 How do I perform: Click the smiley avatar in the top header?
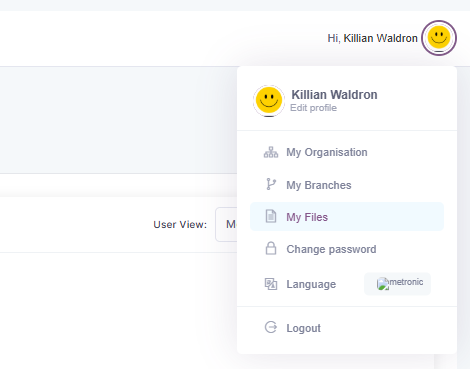point(439,38)
